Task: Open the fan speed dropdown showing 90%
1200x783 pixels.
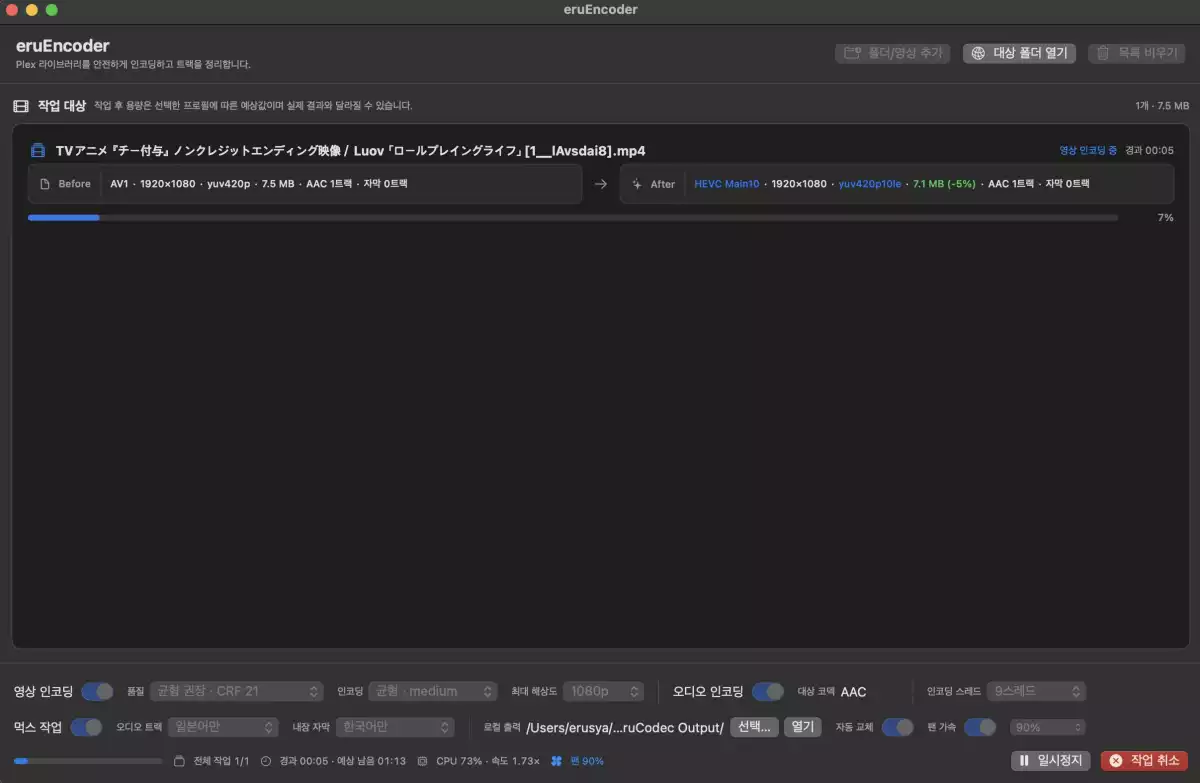Action: pos(1048,727)
